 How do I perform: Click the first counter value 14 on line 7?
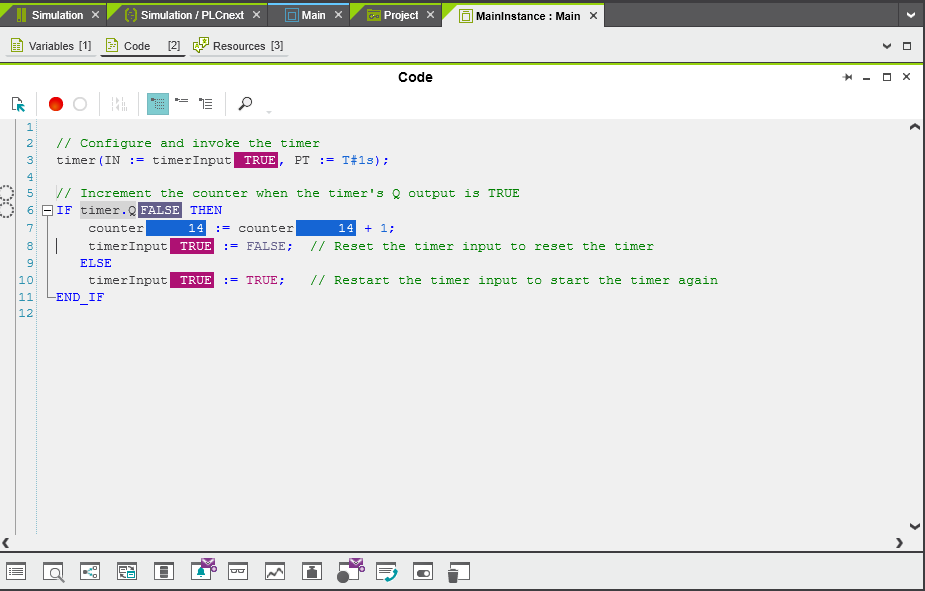(176, 228)
